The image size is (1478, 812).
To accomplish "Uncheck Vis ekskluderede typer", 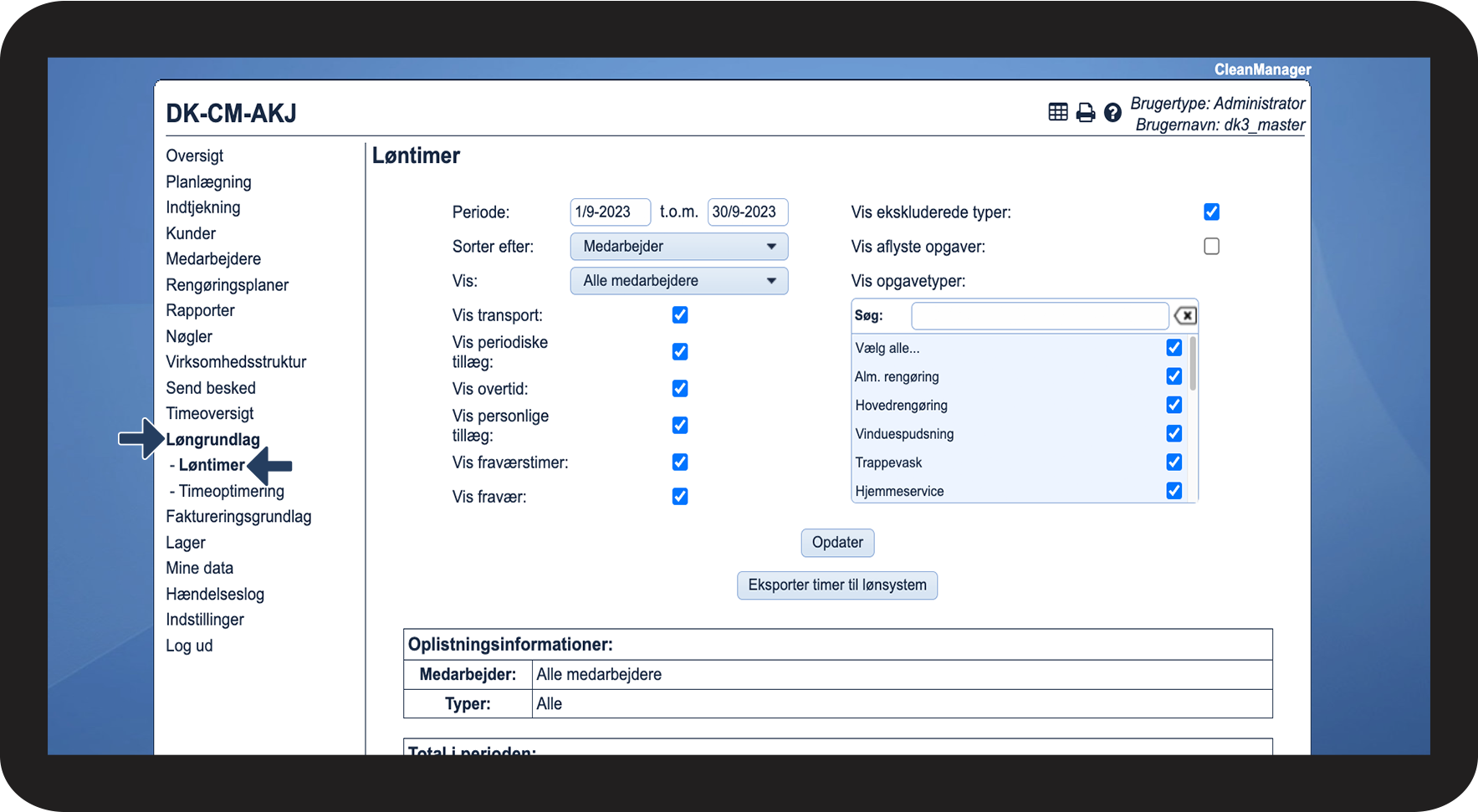I will [1211, 212].
